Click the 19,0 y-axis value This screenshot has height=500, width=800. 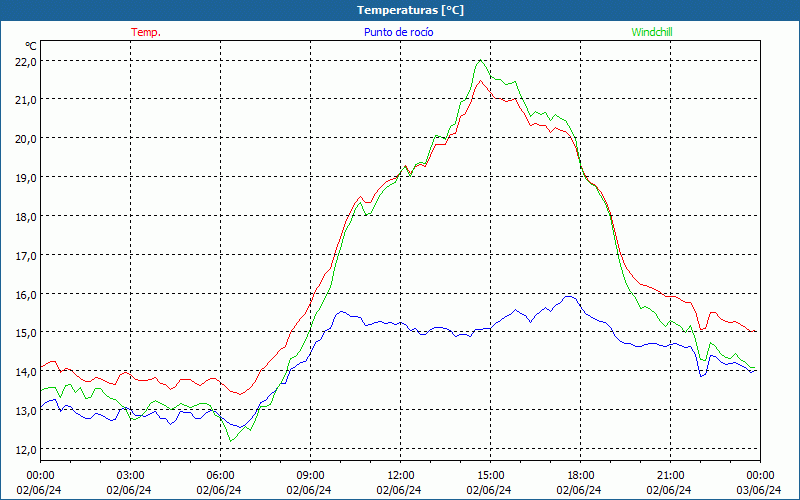(27, 179)
